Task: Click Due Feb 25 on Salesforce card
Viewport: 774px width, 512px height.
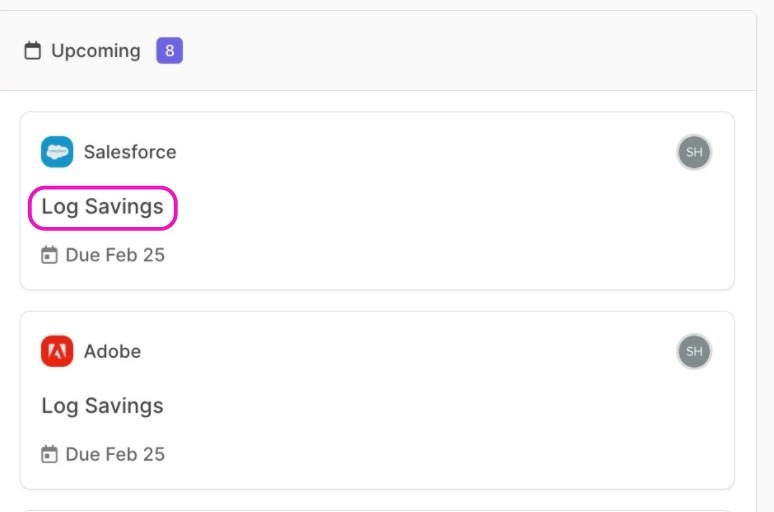Action: tap(115, 255)
